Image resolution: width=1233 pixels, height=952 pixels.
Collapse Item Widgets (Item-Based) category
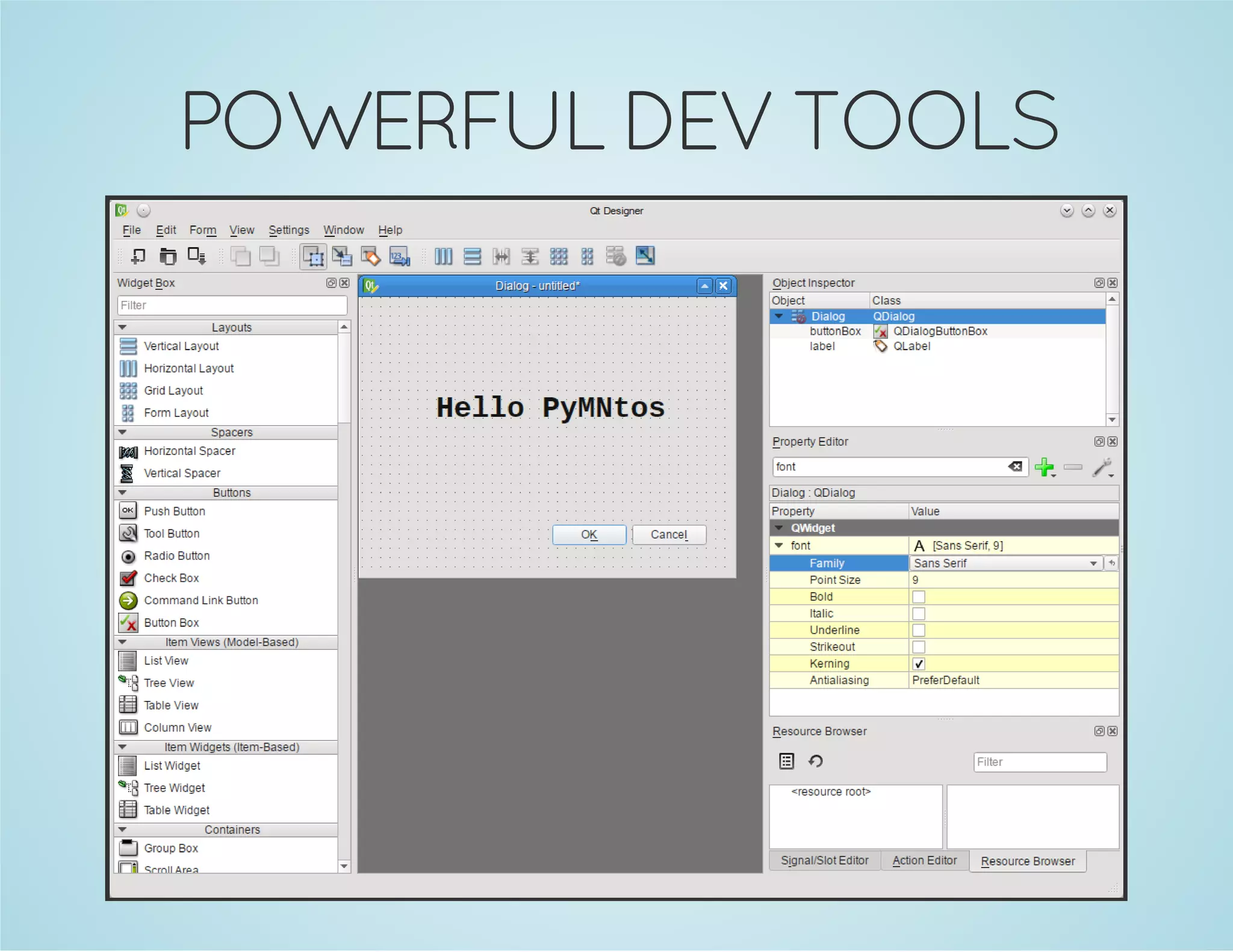123,747
